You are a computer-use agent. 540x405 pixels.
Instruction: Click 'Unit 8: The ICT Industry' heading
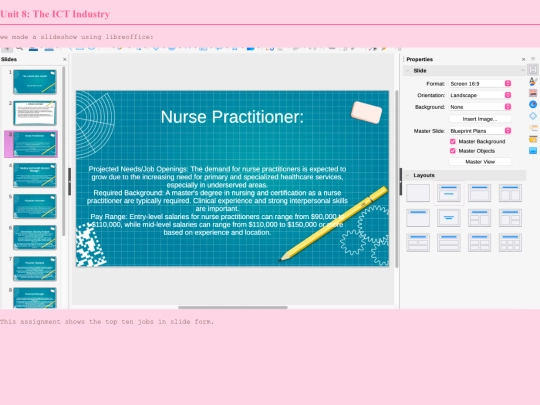pos(55,14)
